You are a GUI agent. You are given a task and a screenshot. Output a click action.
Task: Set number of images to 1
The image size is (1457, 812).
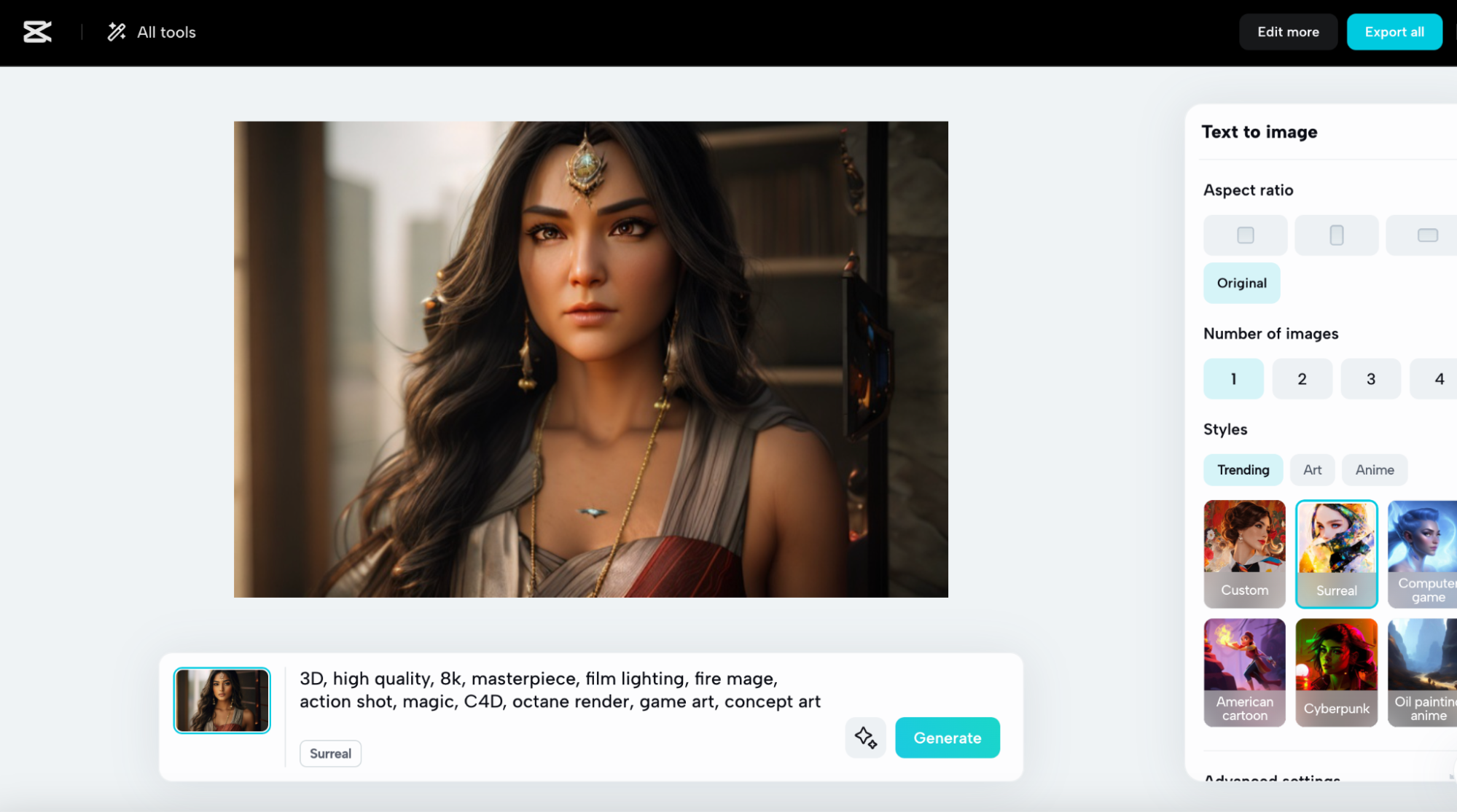1233,379
